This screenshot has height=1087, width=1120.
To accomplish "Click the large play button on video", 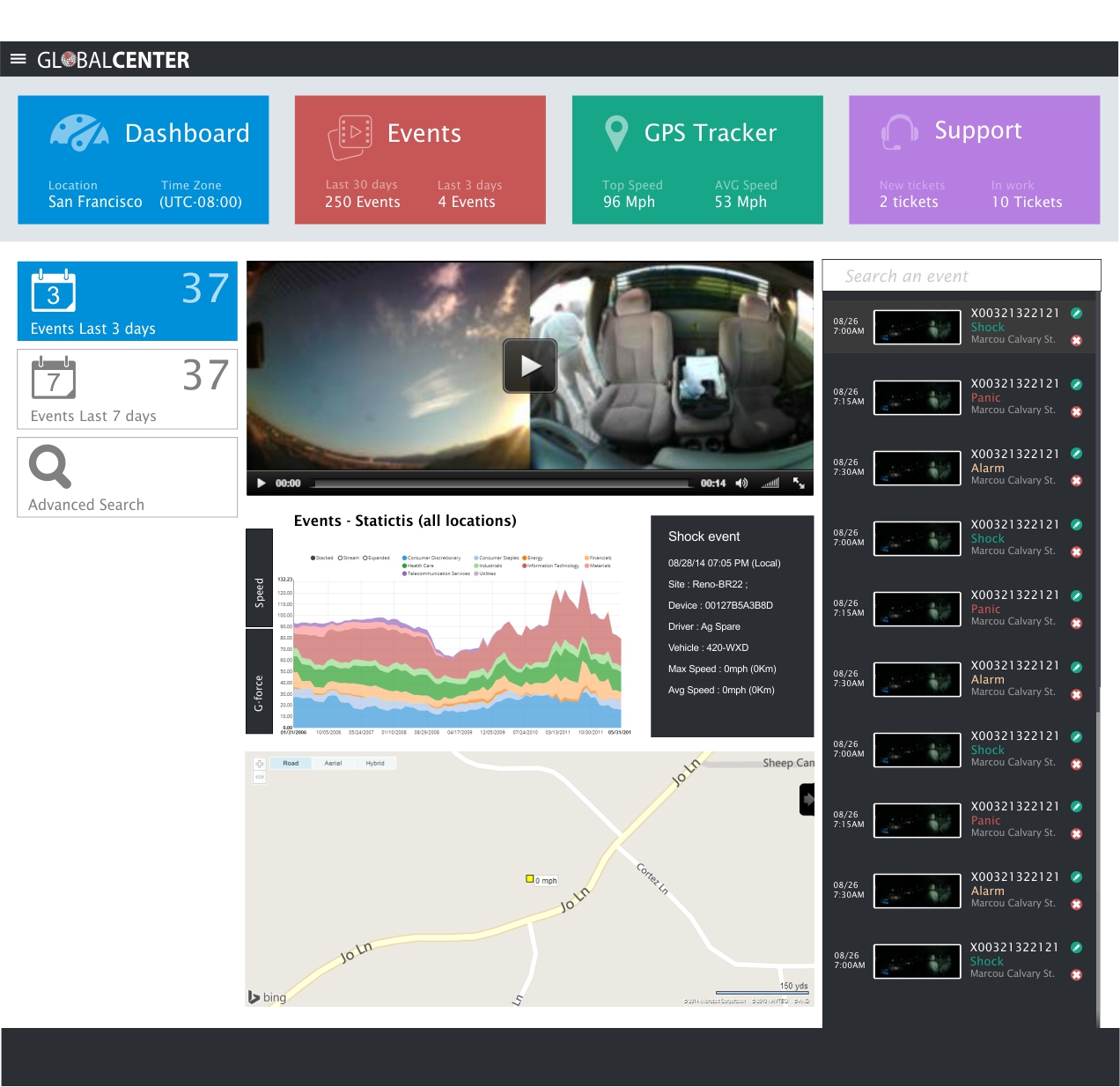I will click(530, 366).
